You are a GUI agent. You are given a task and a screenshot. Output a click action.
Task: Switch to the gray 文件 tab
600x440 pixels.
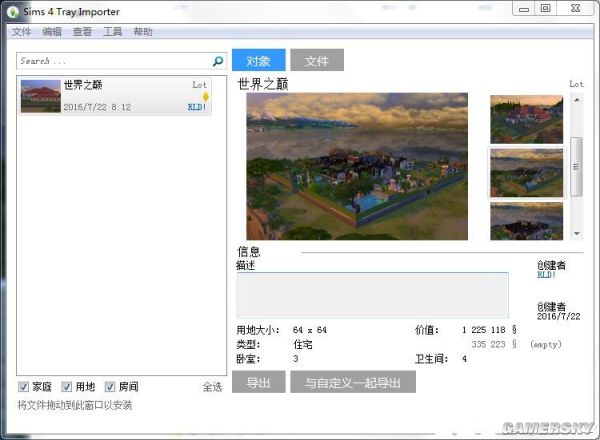(x=317, y=60)
